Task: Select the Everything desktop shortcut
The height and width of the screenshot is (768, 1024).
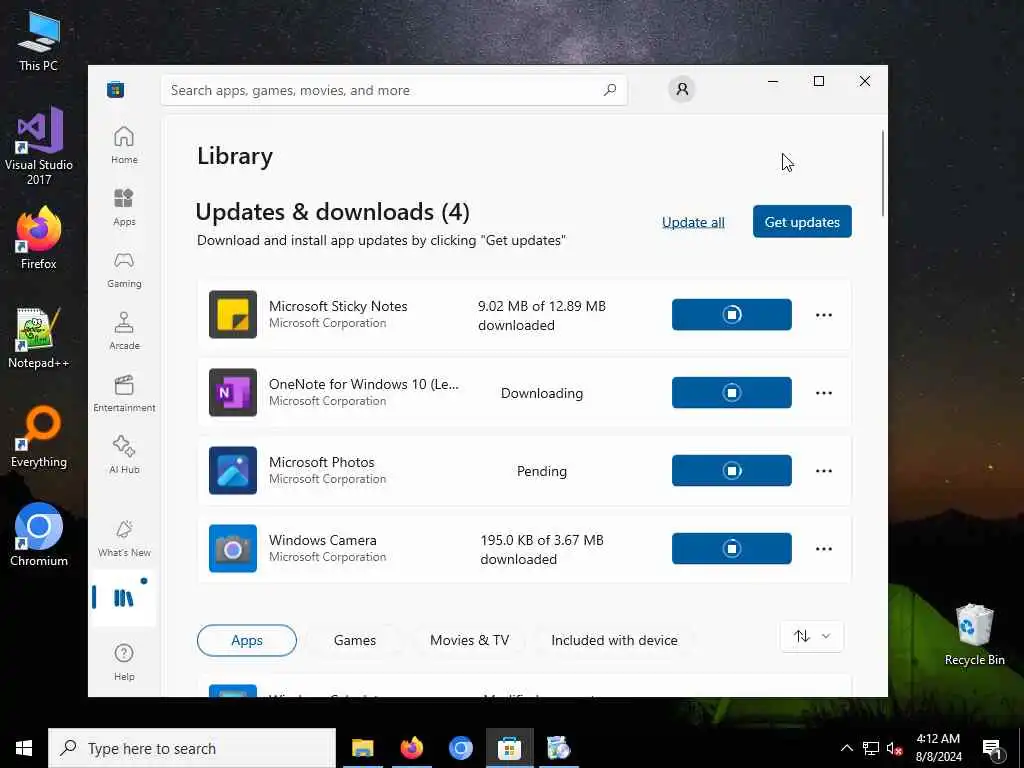Action: pos(39,437)
